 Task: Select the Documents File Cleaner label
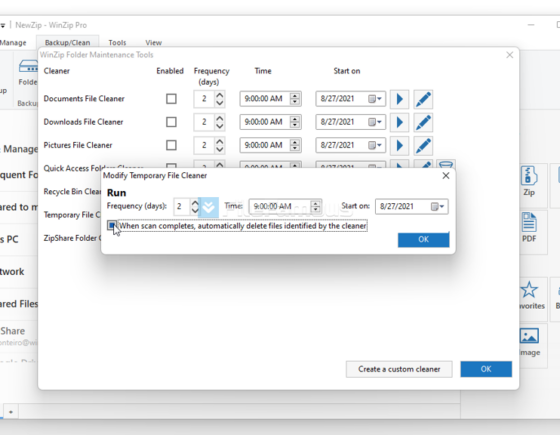(84, 99)
